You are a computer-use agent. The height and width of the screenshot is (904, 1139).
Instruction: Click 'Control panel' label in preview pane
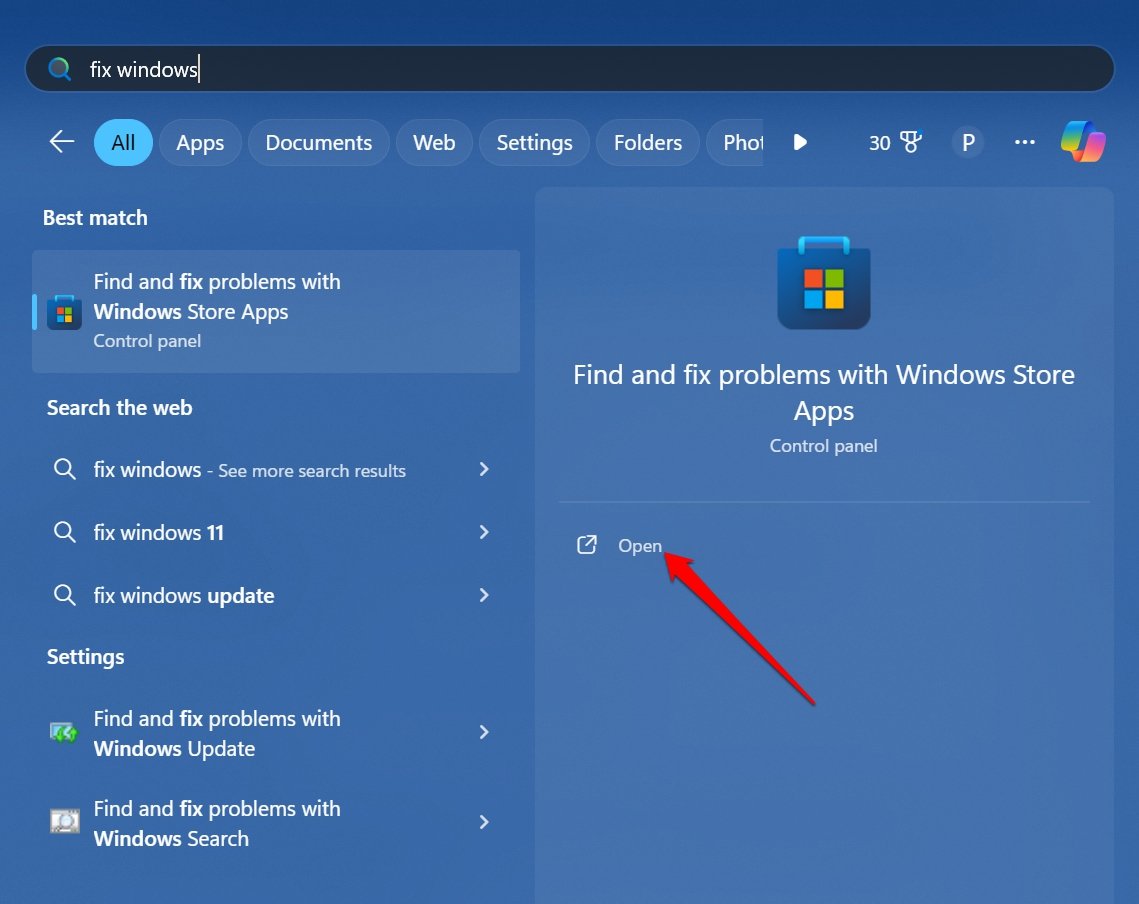pos(824,445)
